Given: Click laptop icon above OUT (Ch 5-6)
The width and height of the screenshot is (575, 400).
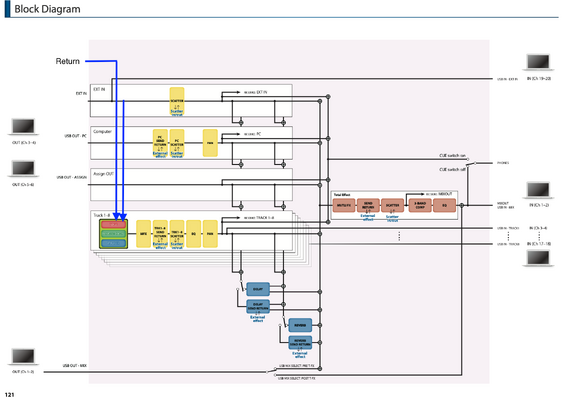Looking at the screenshot, I should (23, 169).
